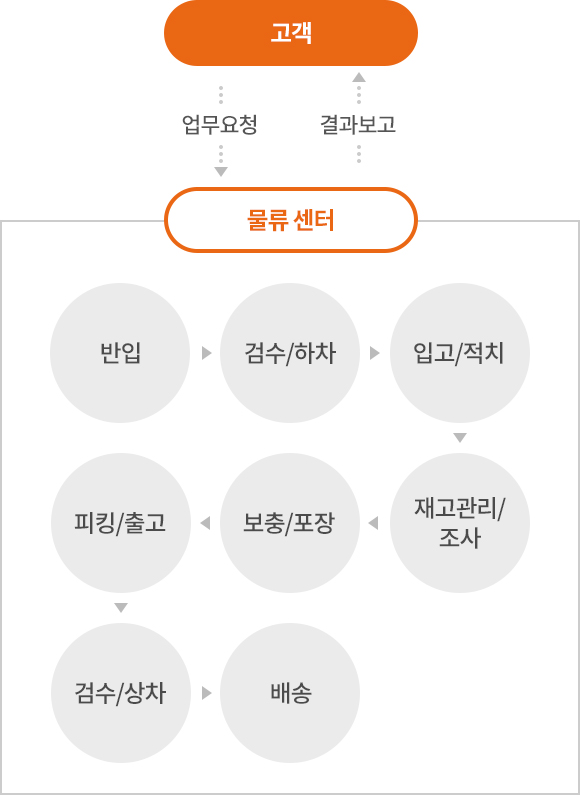Click down arrow below 입고/적치 circle

[460, 438]
